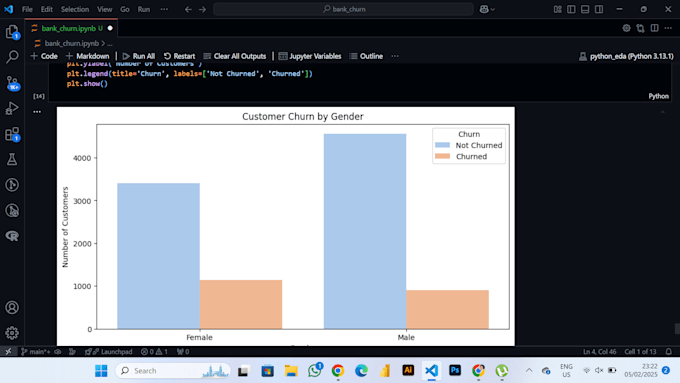Open remote window indicator in status bar
The width and height of the screenshot is (680, 383).
(8, 351)
